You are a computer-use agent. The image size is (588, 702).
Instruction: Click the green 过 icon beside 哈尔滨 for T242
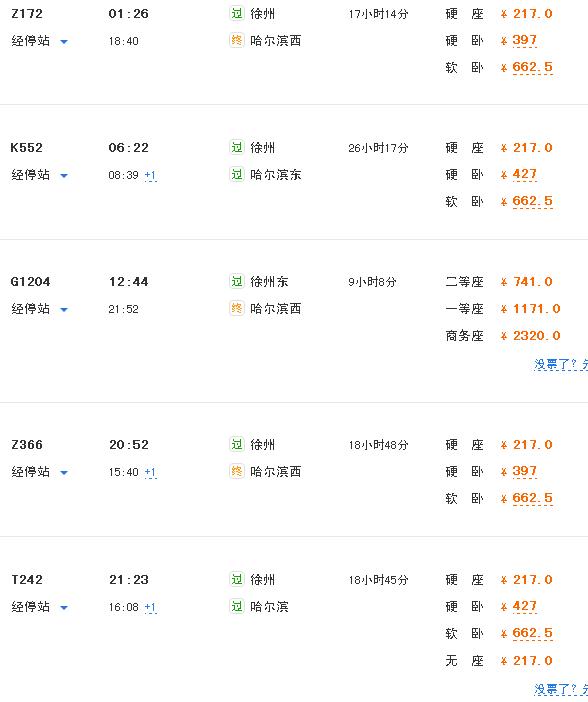tap(237, 606)
